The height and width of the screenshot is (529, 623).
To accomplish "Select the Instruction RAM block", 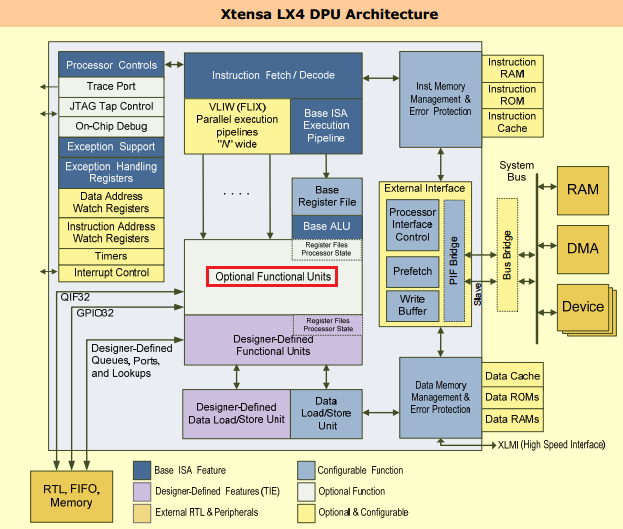I will [512, 68].
